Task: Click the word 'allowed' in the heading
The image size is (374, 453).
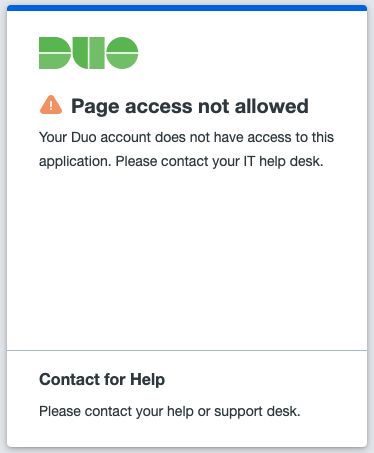Action: pyautogui.click(x=271, y=106)
